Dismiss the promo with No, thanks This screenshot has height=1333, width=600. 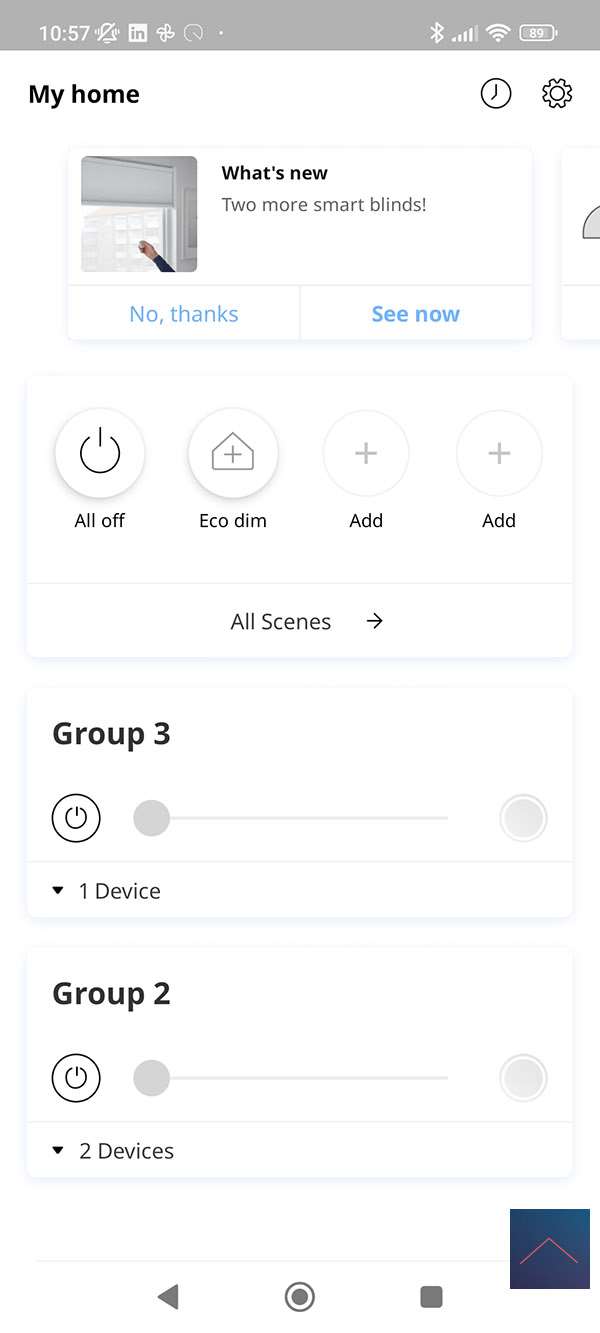click(x=184, y=314)
